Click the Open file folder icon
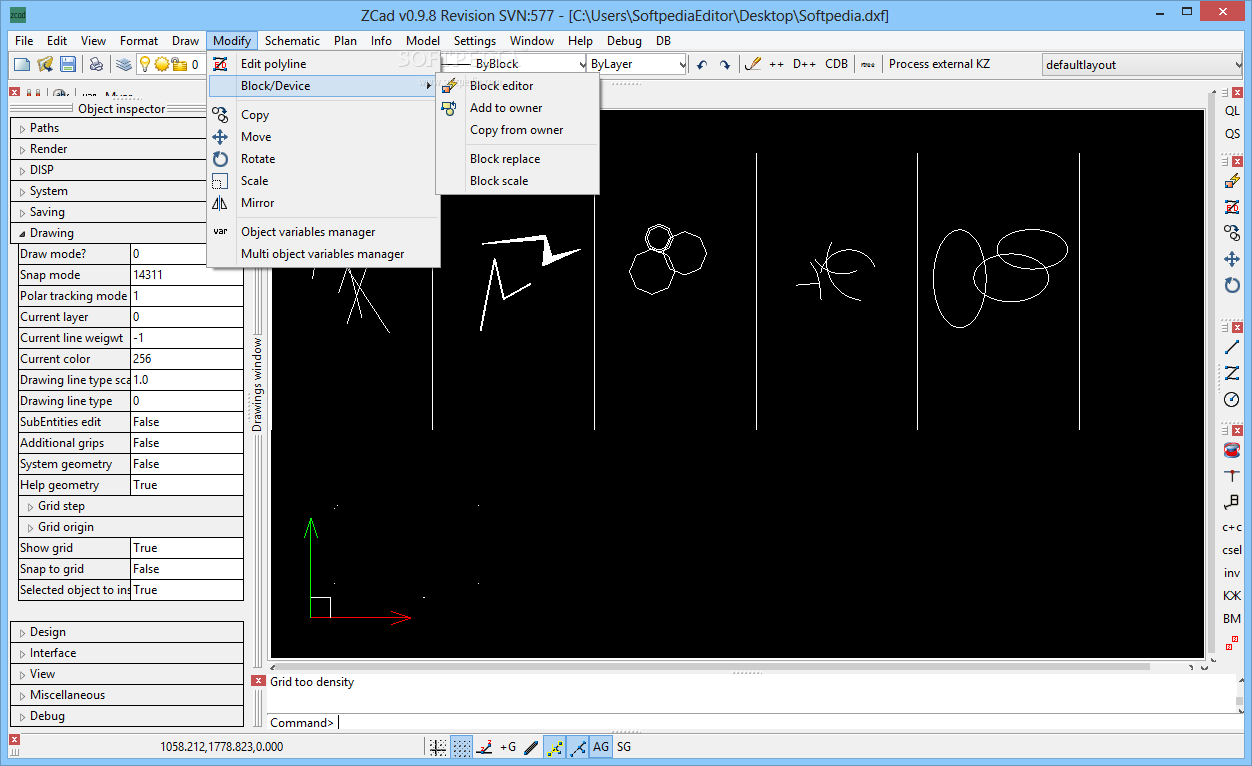The image size is (1252, 766). click(x=45, y=64)
